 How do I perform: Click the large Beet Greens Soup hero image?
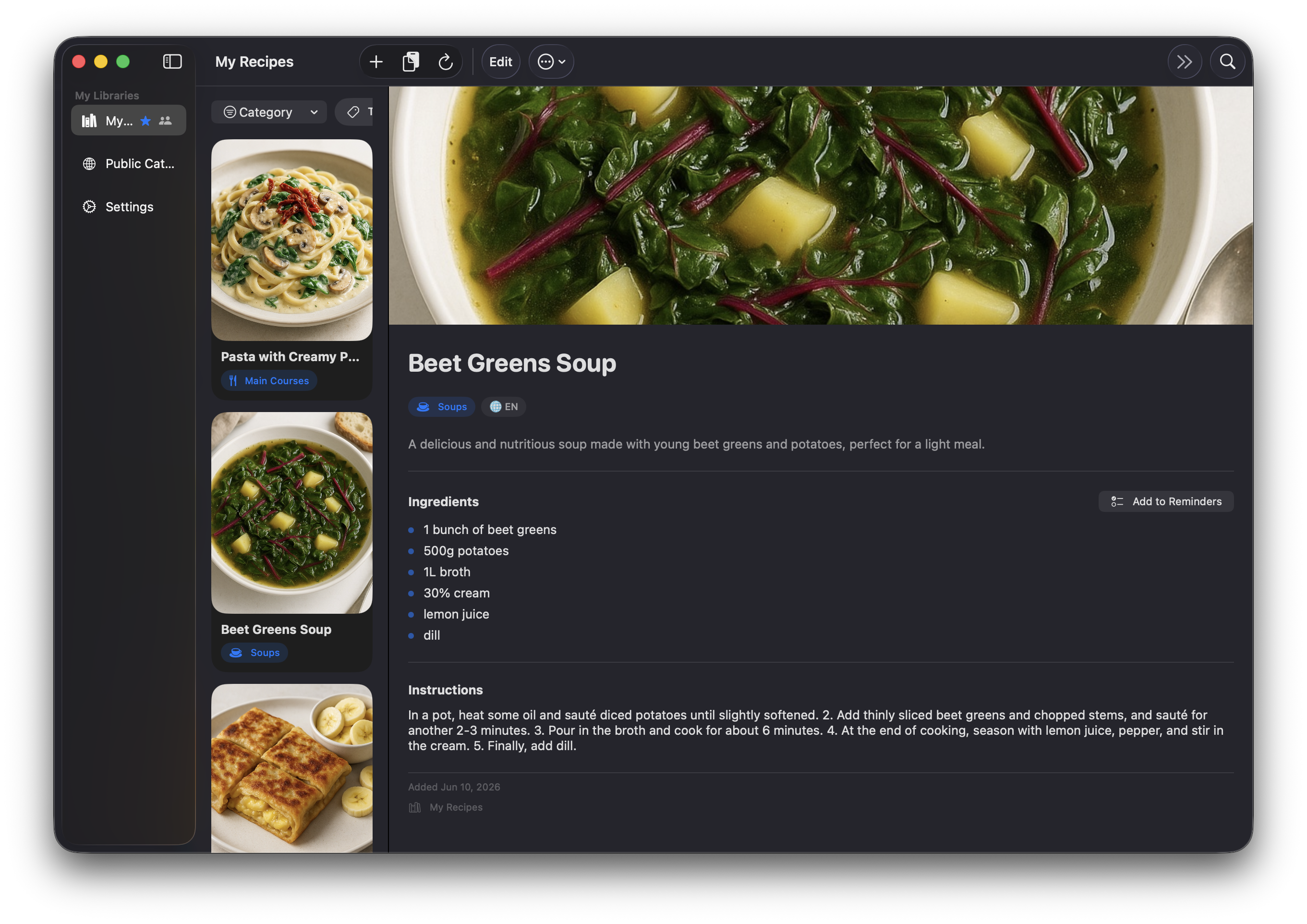pyautogui.click(x=820, y=206)
